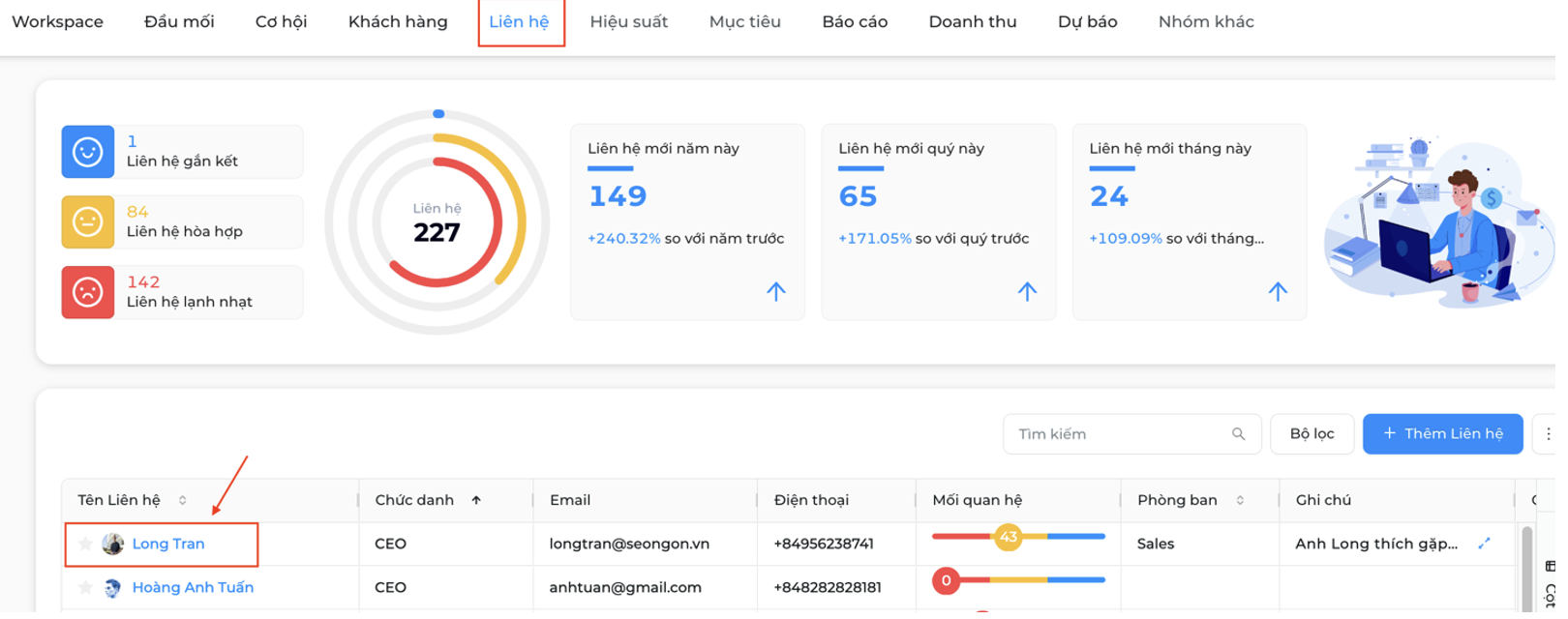Viewport: 1568px width, 619px height.
Task: Click the up arrow in Liên hệ mới quý này card
Action: (x=1027, y=291)
